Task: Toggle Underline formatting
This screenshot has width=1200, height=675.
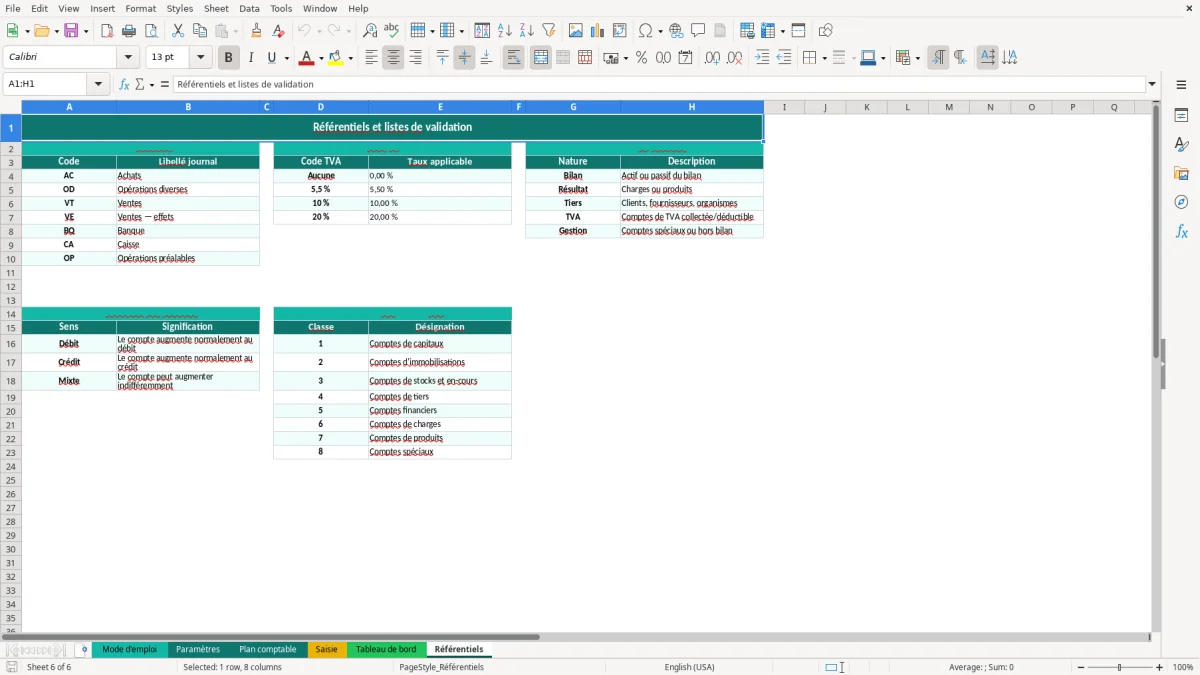Action: 271,58
